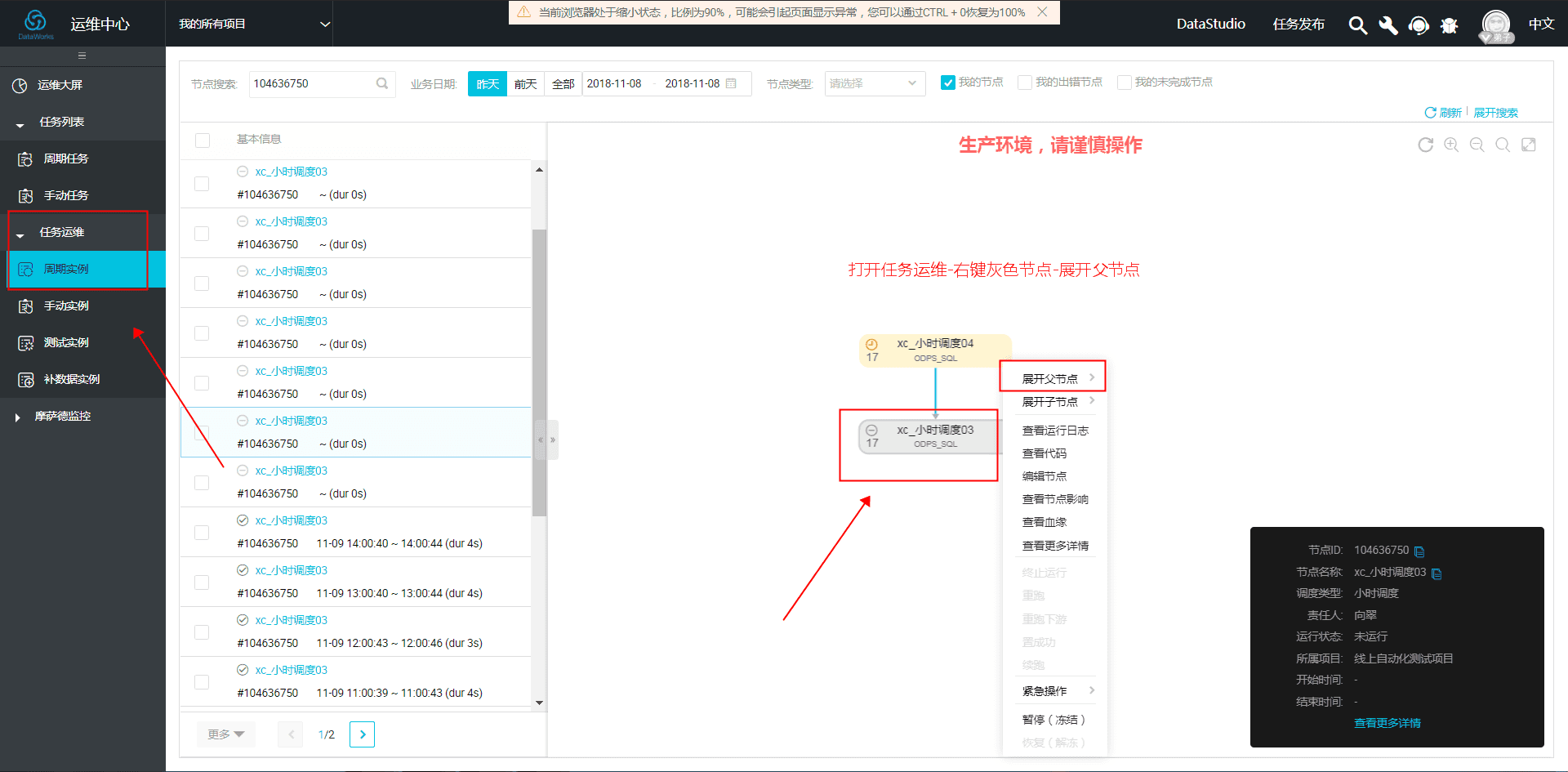Select the 前天 date filter
The width and height of the screenshot is (1568, 772).
525,83
